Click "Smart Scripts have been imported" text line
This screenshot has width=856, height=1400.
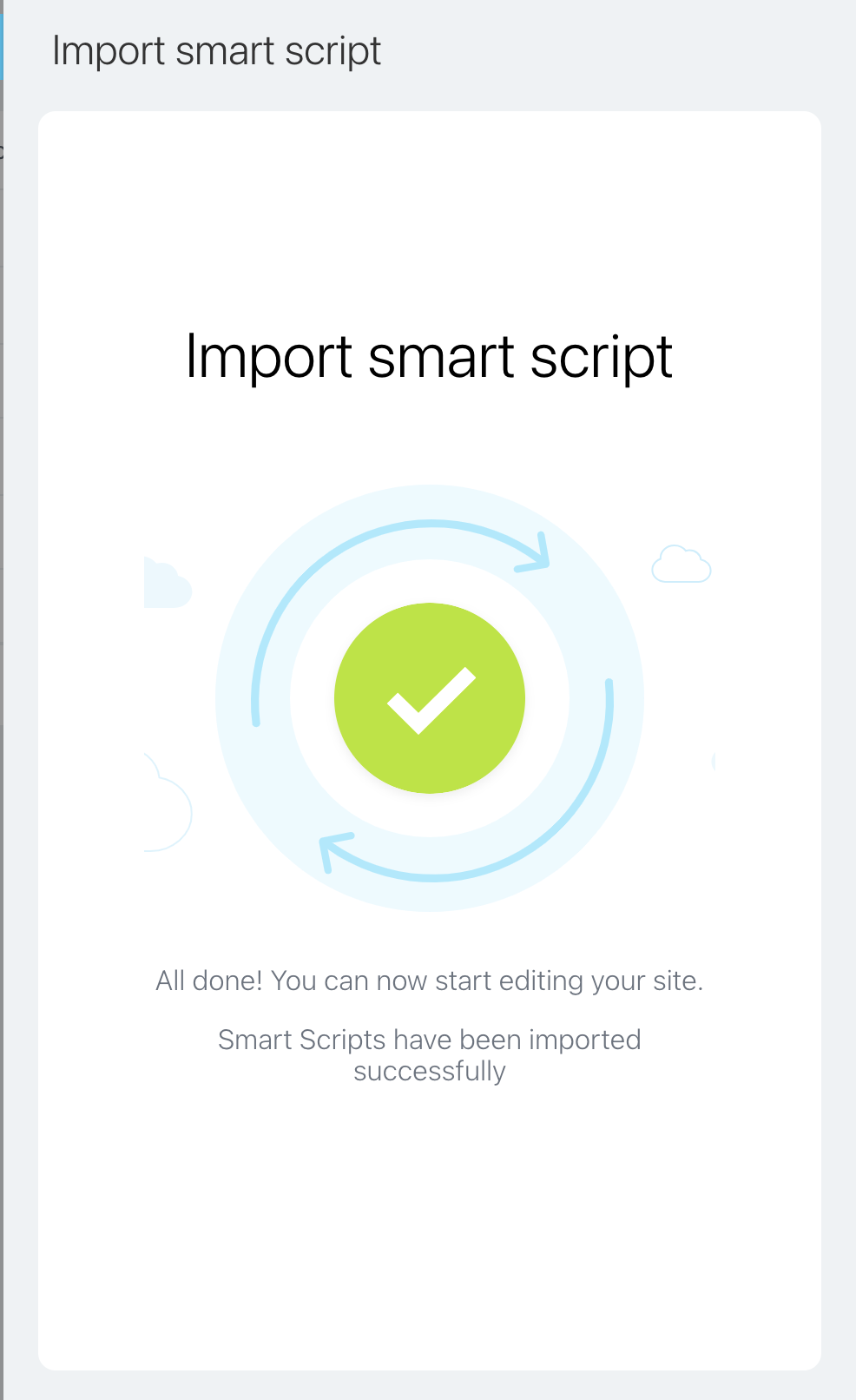(429, 1040)
